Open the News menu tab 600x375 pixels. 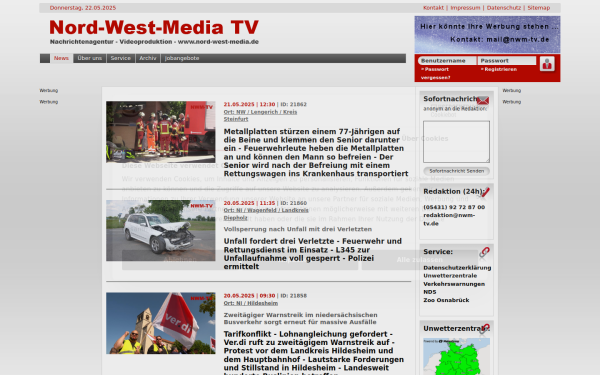coord(61,58)
